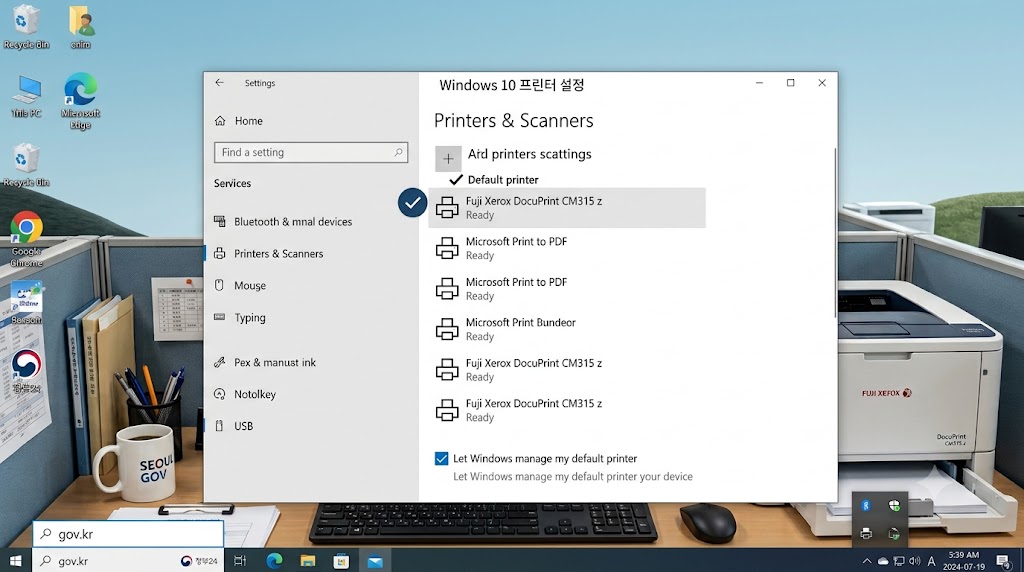Select the highlighted Fuji Xerox DocuPrint printer
Viewport: 1024px width, 572px height.
(567, 208)
